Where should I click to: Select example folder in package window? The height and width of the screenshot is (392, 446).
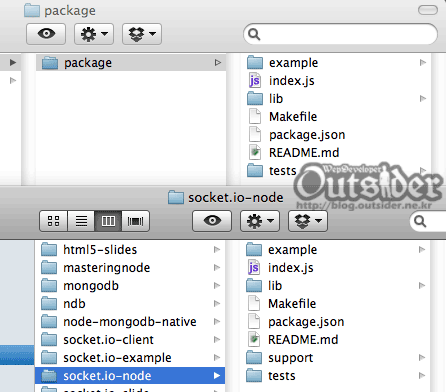(336, 63)
